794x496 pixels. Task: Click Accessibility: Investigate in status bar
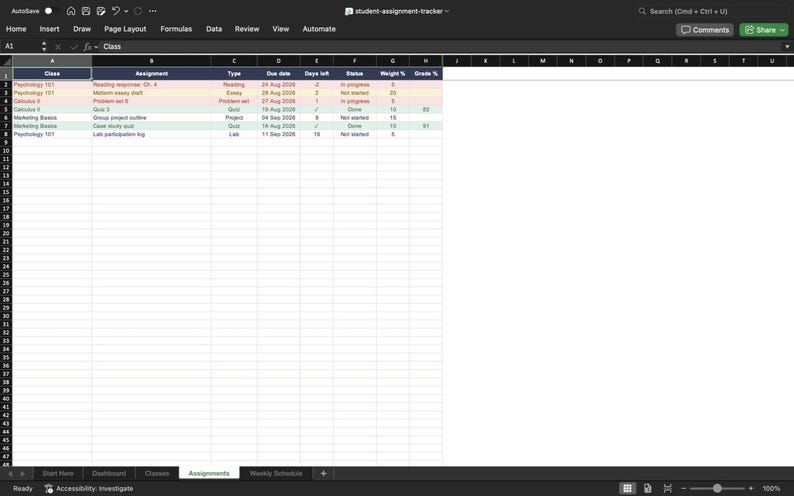click(x=89, y=488)
